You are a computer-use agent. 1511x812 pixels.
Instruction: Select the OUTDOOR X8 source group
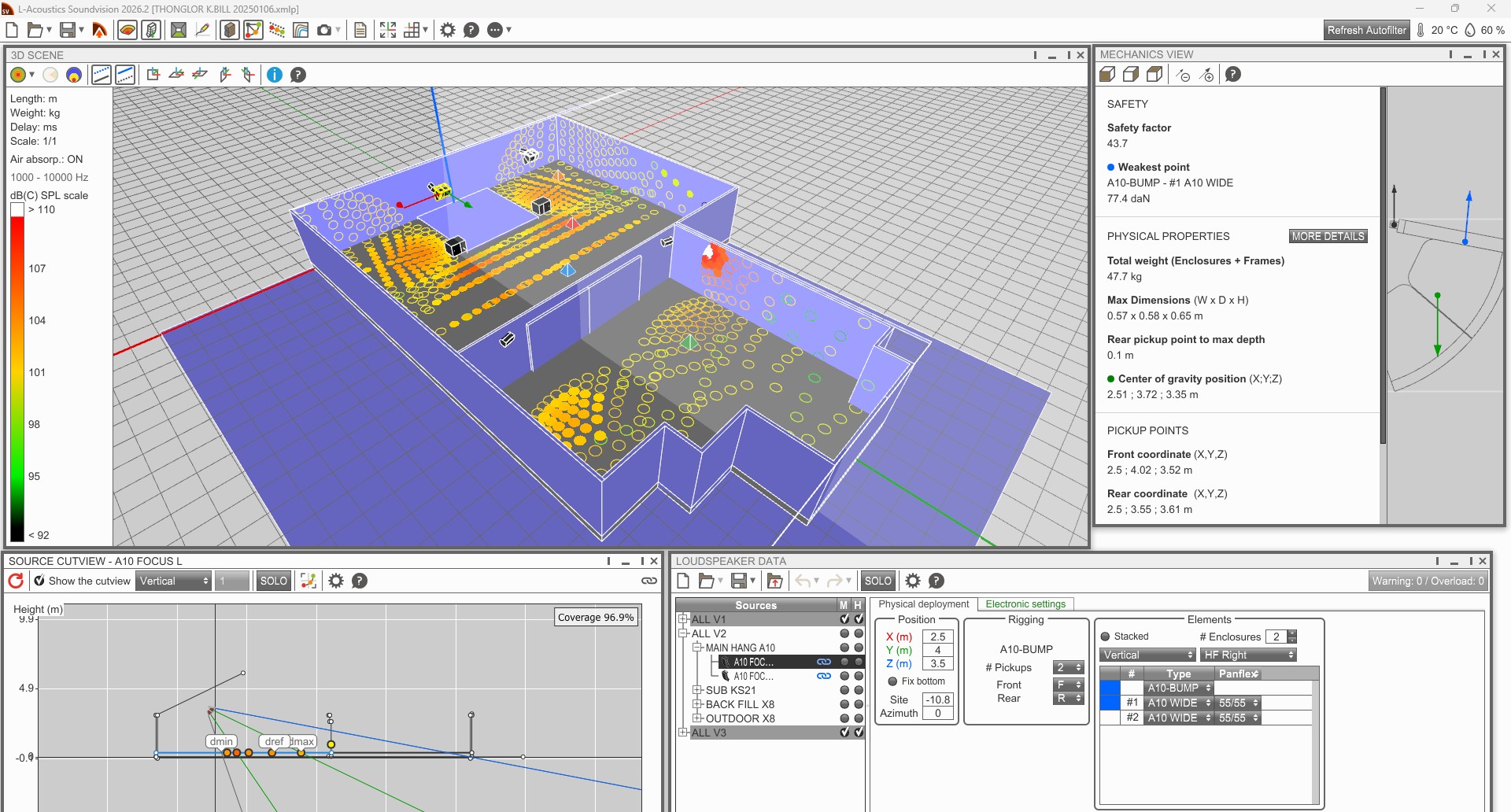(x=740, y=718)
